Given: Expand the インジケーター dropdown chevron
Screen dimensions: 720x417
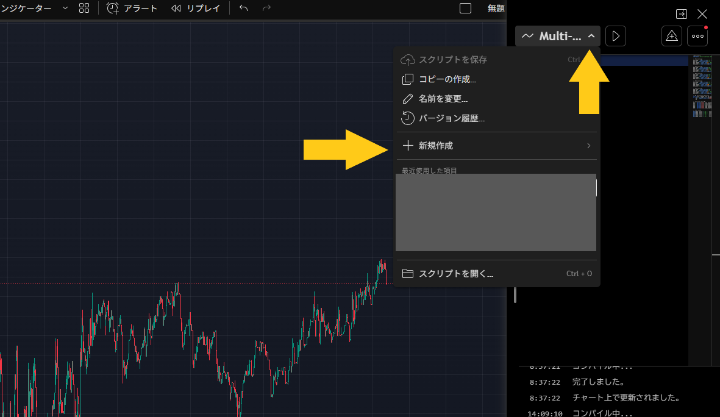Looking at the screenshot, I should pos(65,8).
